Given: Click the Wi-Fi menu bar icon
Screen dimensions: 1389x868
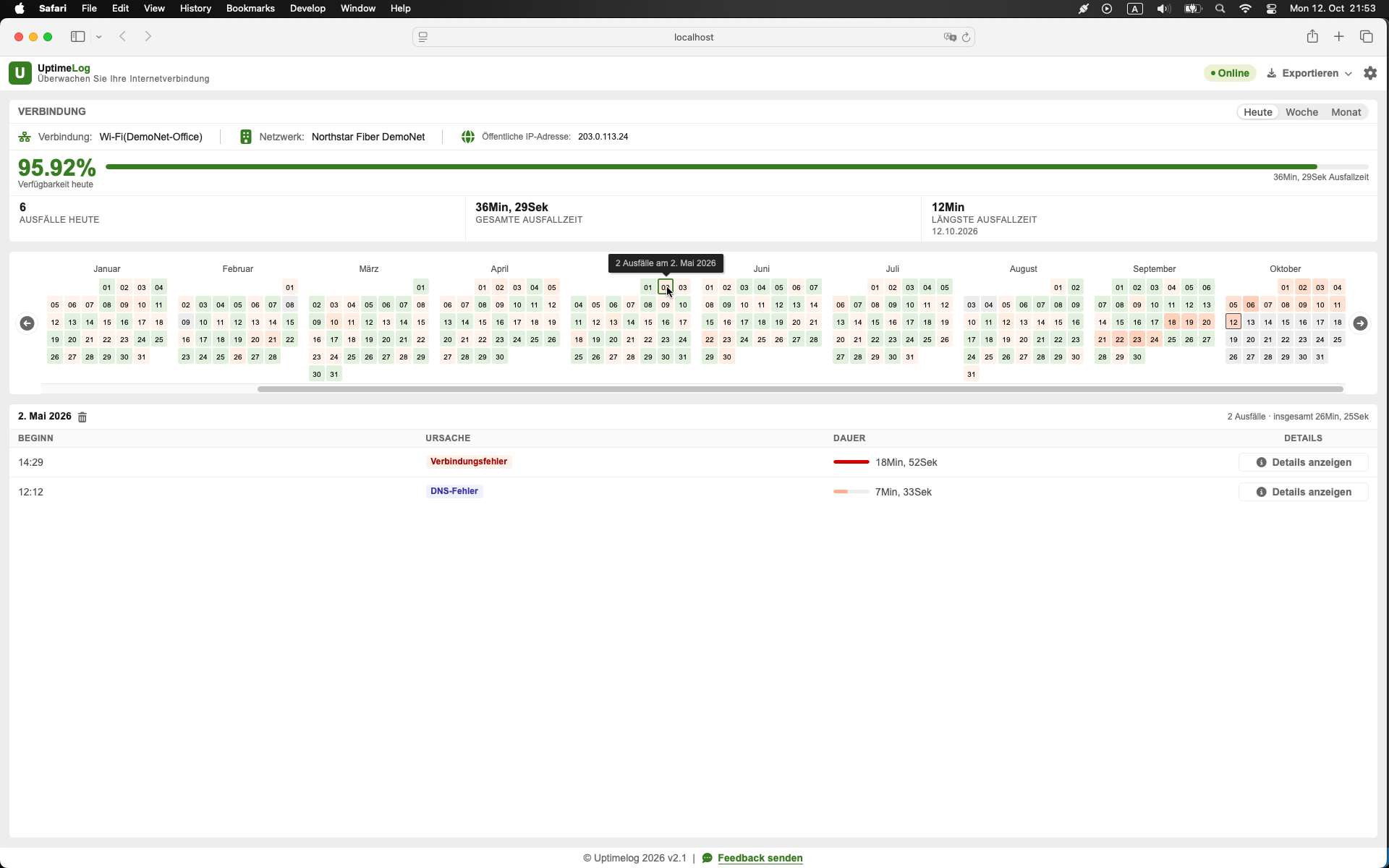Looking at the screenshot, I should pos(1245,9).
